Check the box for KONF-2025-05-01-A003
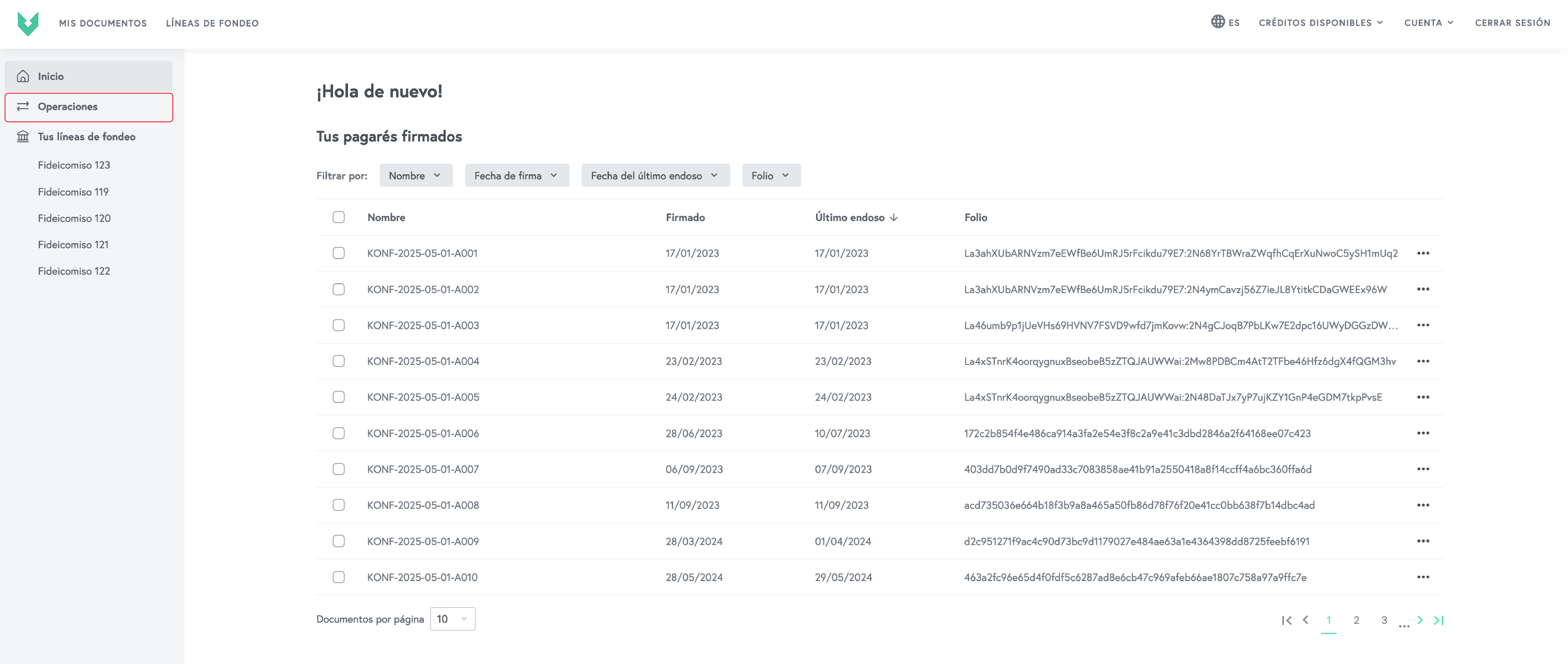 point(338,325)
